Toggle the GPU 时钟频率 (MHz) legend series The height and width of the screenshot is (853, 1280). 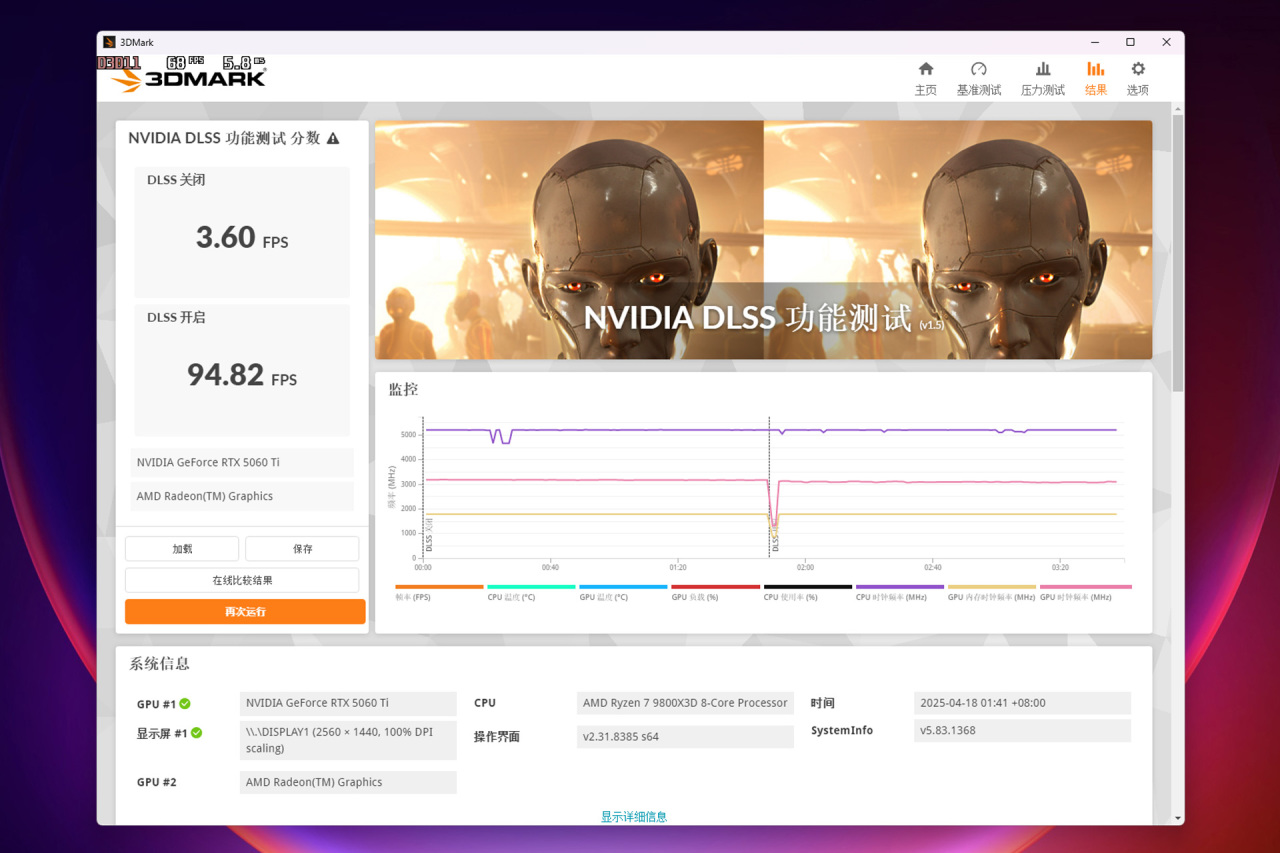[x=1085, y=593]
